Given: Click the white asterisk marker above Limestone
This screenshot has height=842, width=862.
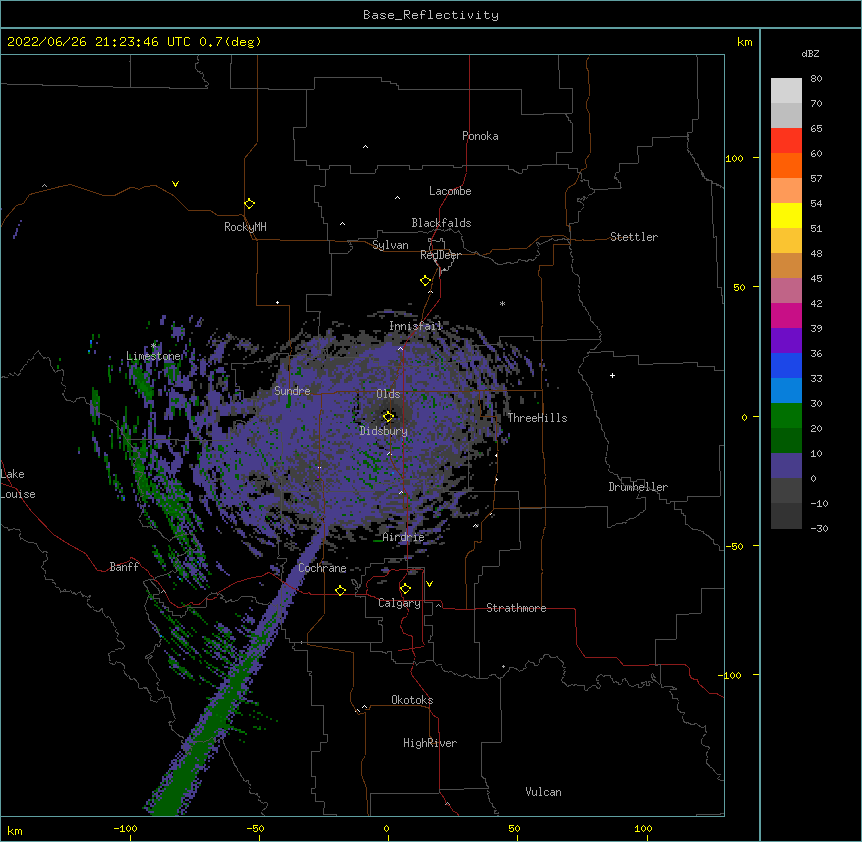Looking at the screenshot, I should (154, 345).
